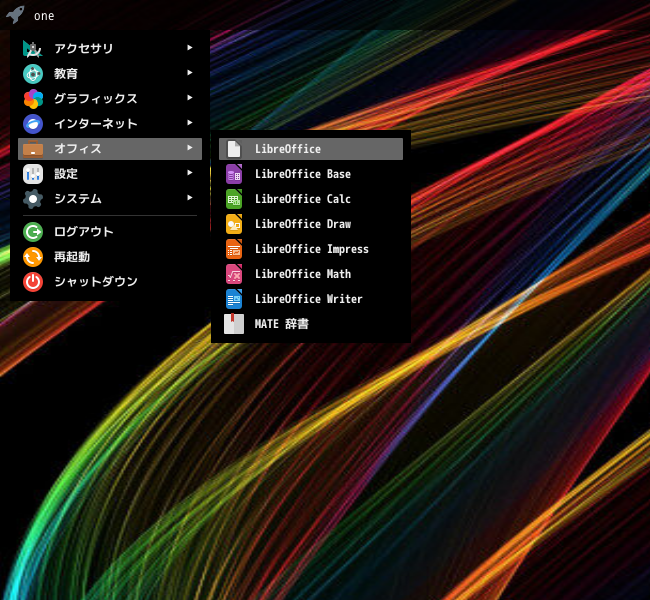Click the グラフィックス colorful flower icon

tap(33, 99)
